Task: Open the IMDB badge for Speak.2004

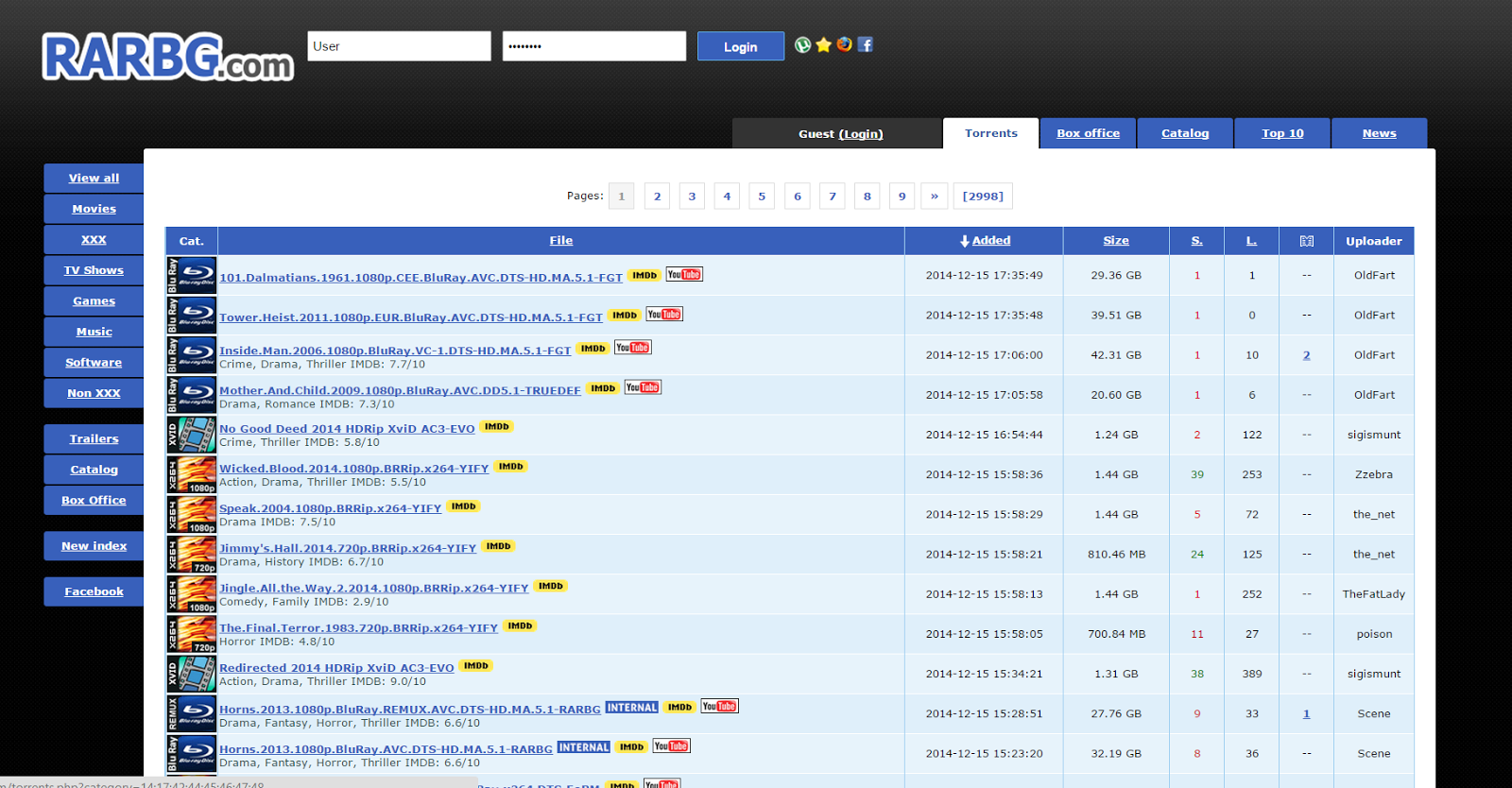Action: 464,506
